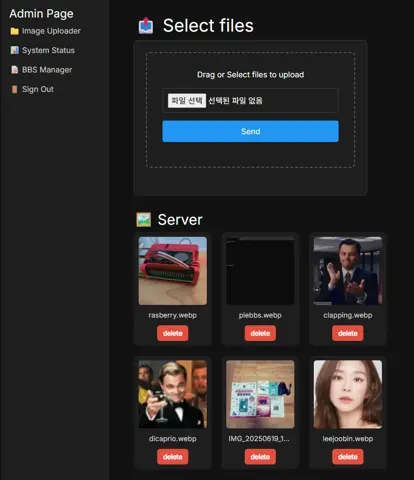Open the clapping.webp thumbnail
Image resolution: width=414 pixels, height=480 pixels.
click(348, 271)
